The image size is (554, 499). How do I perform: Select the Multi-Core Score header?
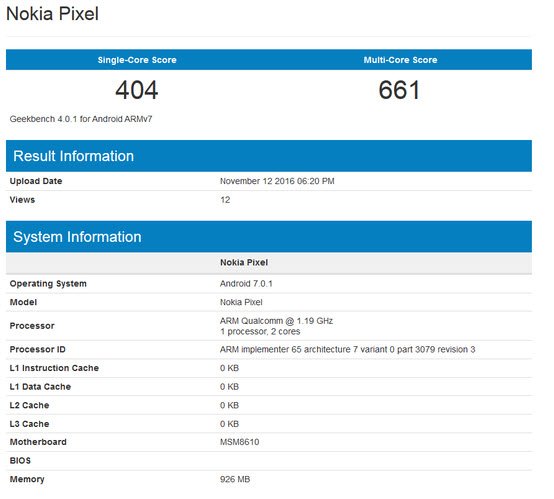coord(400,60)
